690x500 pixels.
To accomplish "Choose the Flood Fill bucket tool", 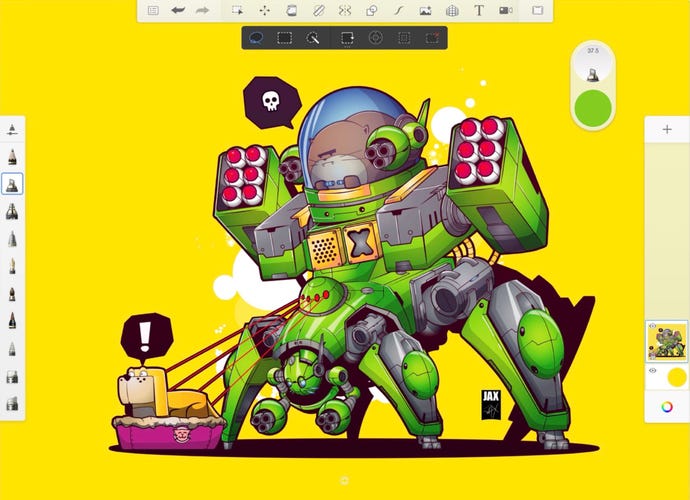I will click(291, 10).
